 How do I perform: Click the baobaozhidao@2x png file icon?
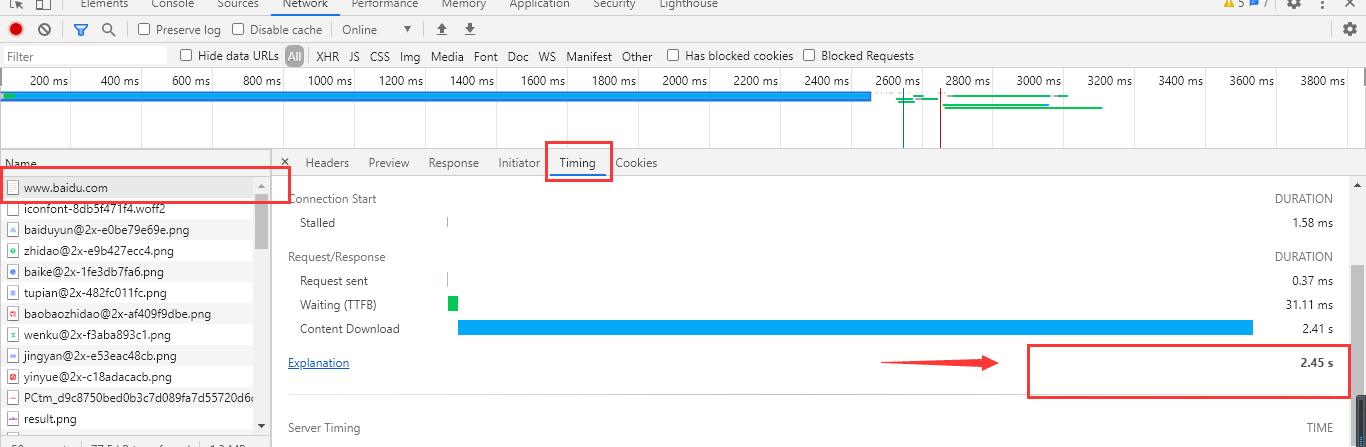13,314
